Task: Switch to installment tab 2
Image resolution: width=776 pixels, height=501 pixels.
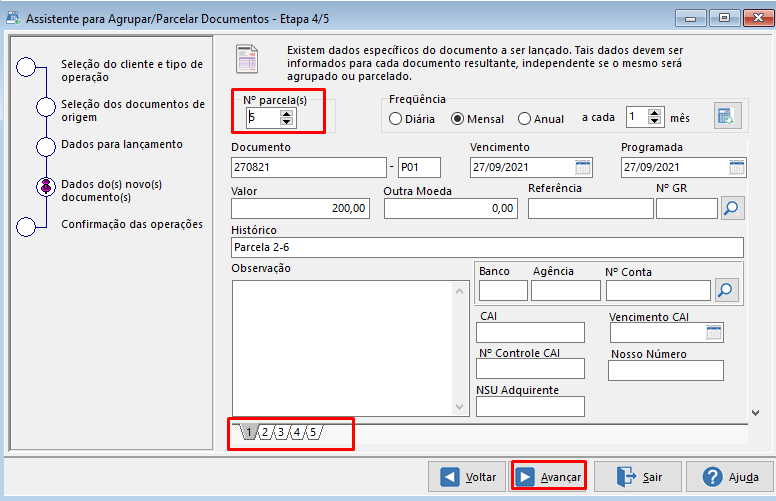Action: coord(265,432)
